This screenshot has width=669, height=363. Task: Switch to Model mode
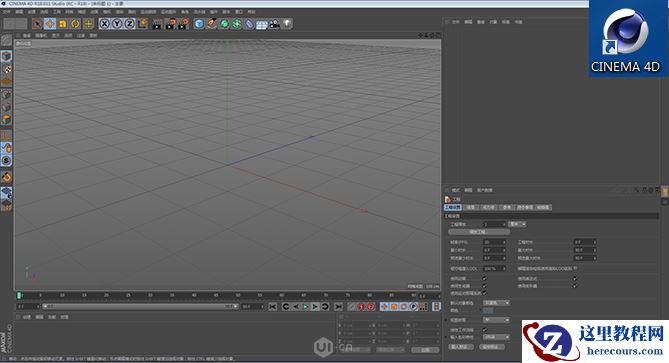click(6, 56)
